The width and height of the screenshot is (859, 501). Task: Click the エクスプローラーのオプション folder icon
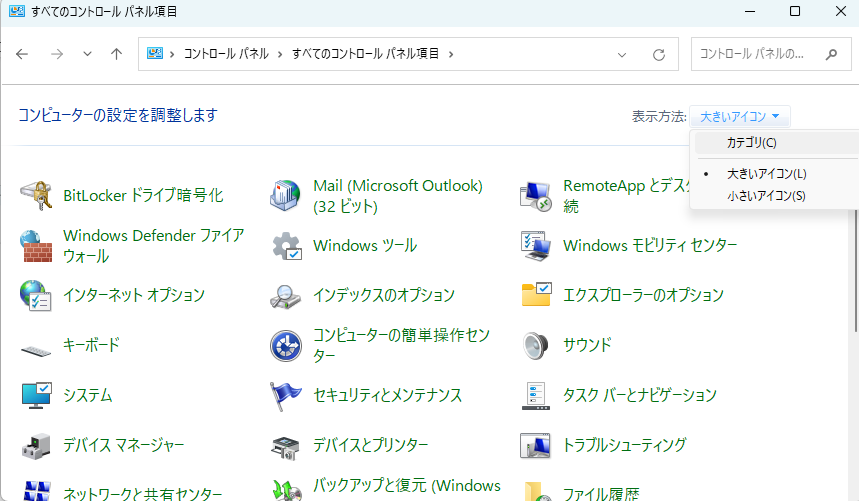pos(536,295)
